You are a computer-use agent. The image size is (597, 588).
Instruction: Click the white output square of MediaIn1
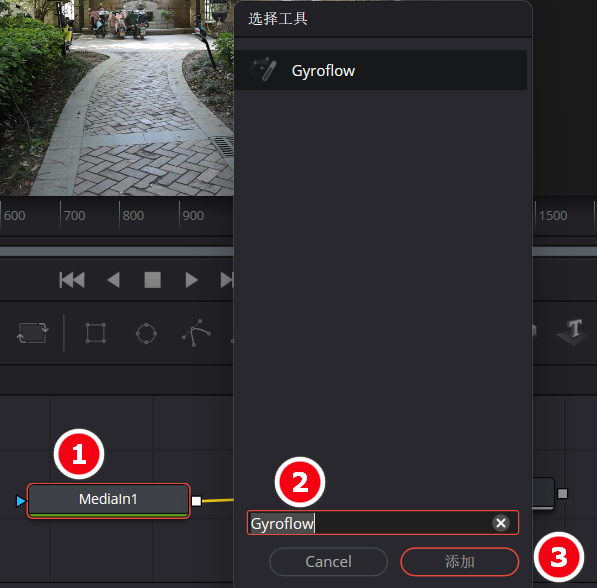click(196, 501)
